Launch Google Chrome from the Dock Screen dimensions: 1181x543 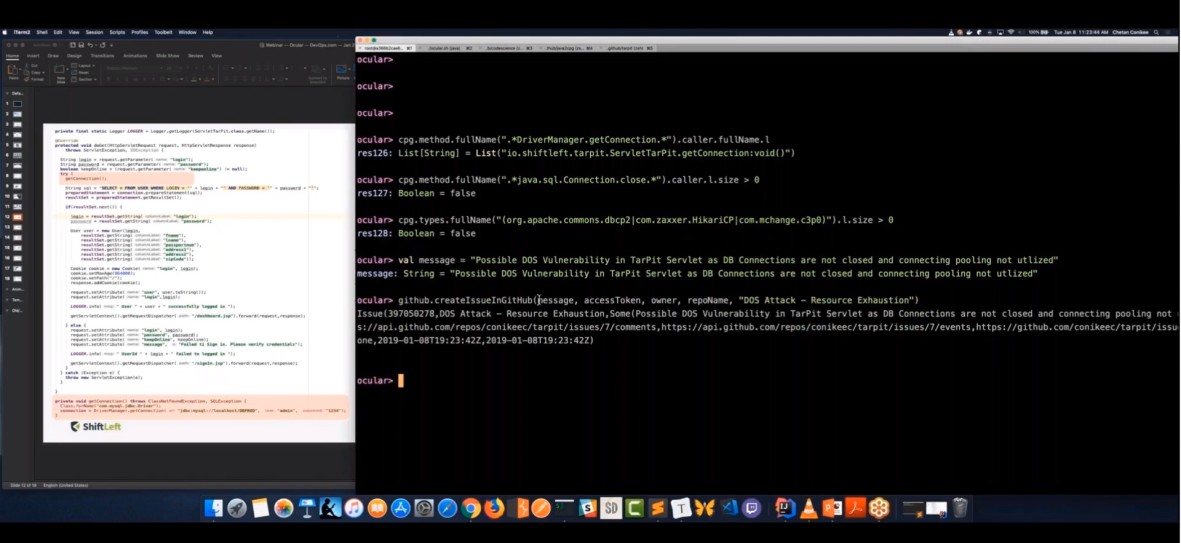(471, 508)
